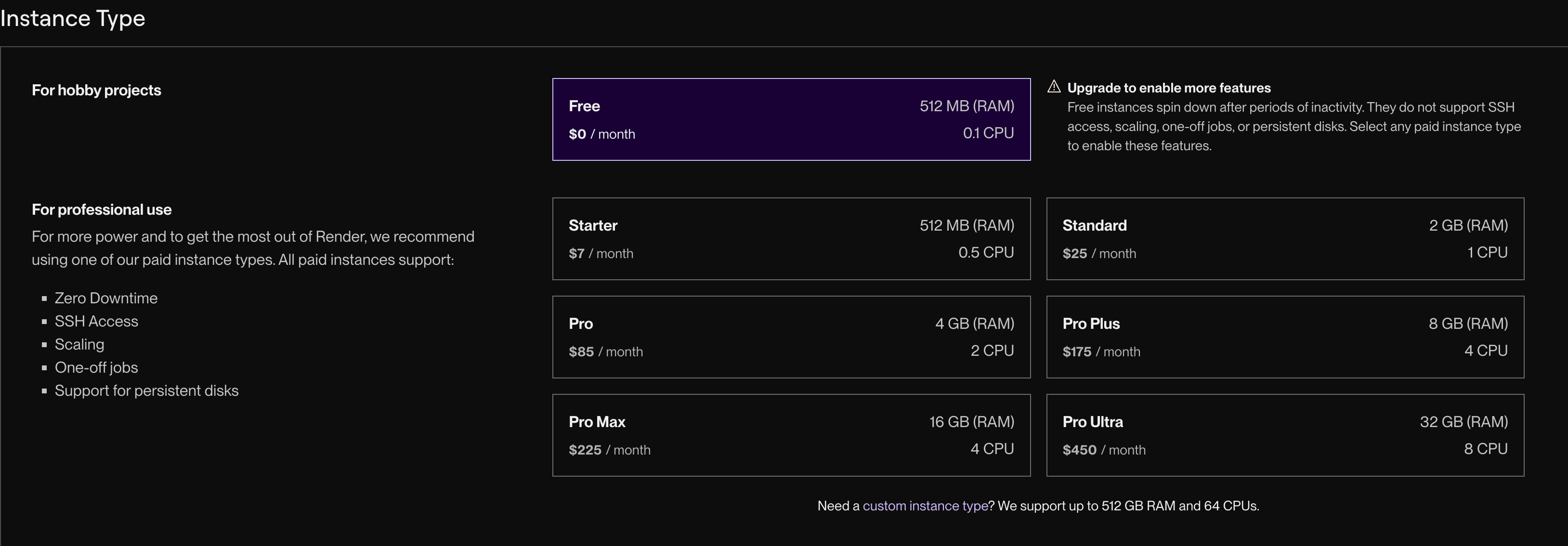Select the Pro Plus plan
This screenshot has height=546, width=1568.
tap(1284, 337)
